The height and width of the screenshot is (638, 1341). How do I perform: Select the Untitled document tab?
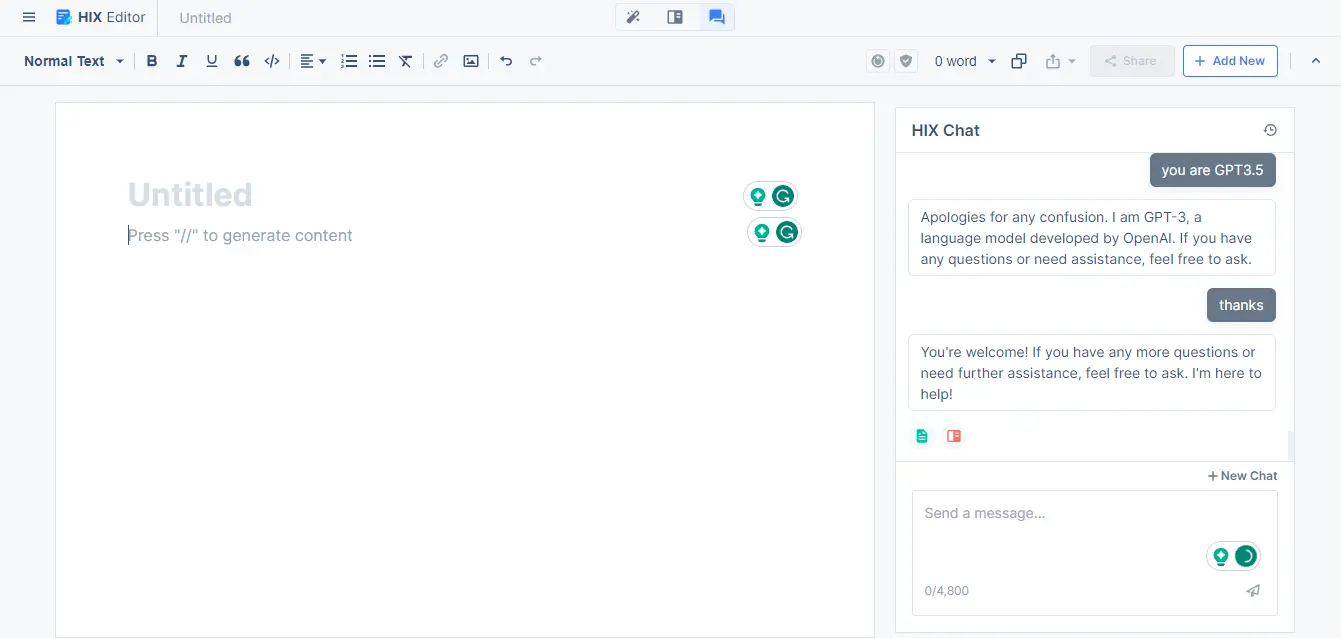[204, 17]
